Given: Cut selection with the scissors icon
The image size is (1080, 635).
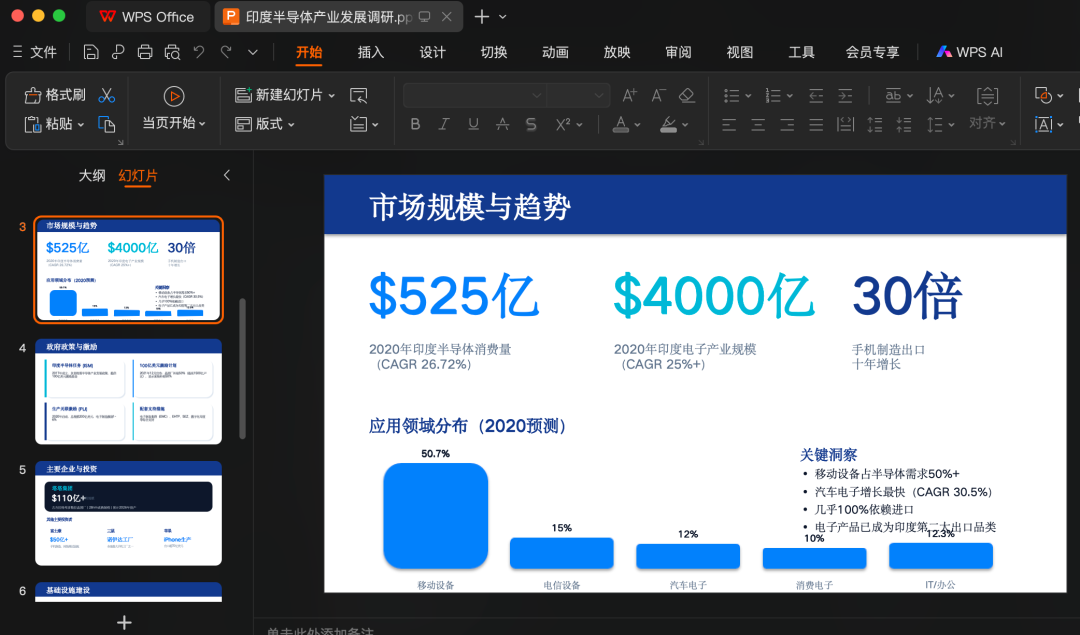Looking at the screenshot, I should pyautogui.click(x=107, y=95).
